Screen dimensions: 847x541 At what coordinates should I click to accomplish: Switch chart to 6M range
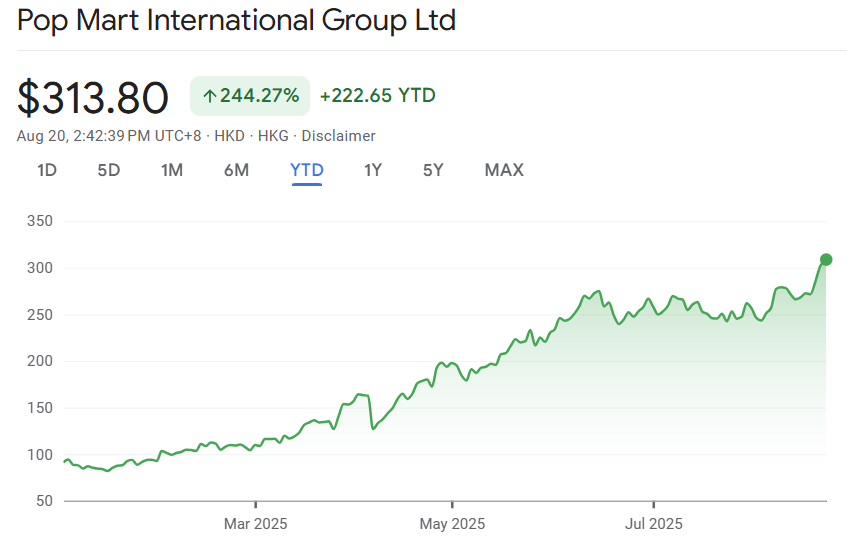tap(237, 170)
